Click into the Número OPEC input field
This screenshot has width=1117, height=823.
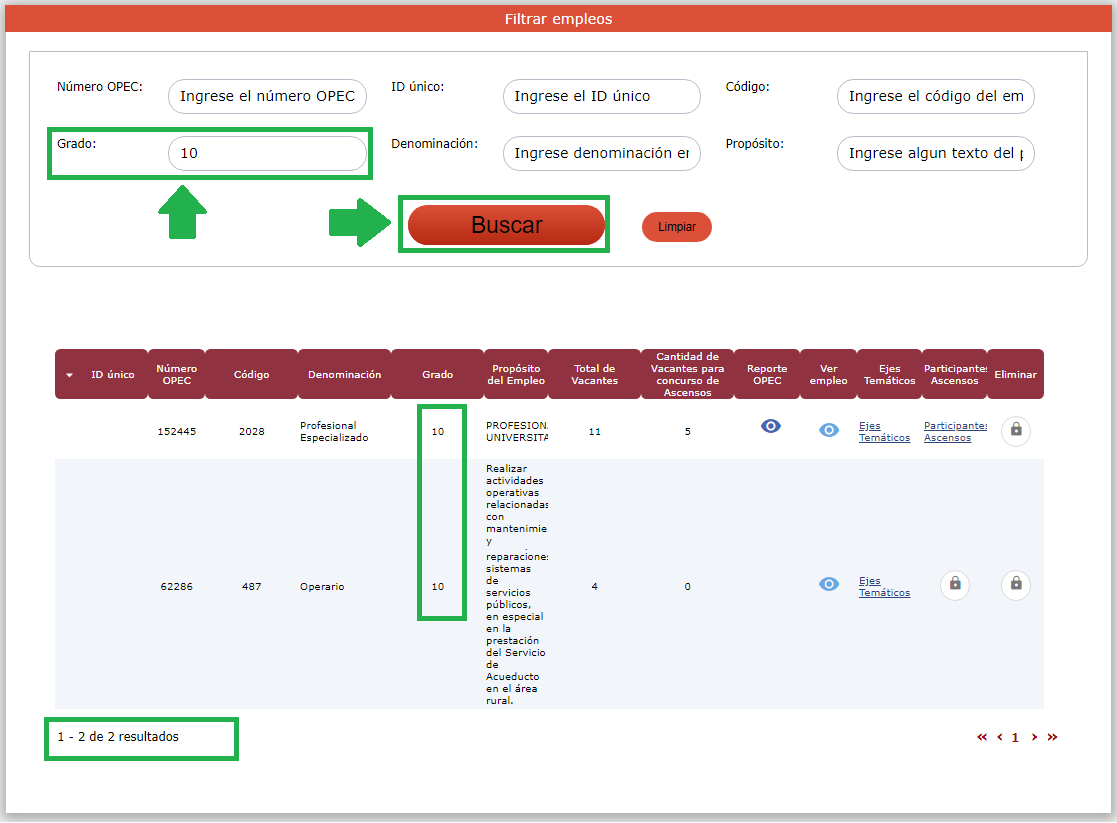(267, 96)
